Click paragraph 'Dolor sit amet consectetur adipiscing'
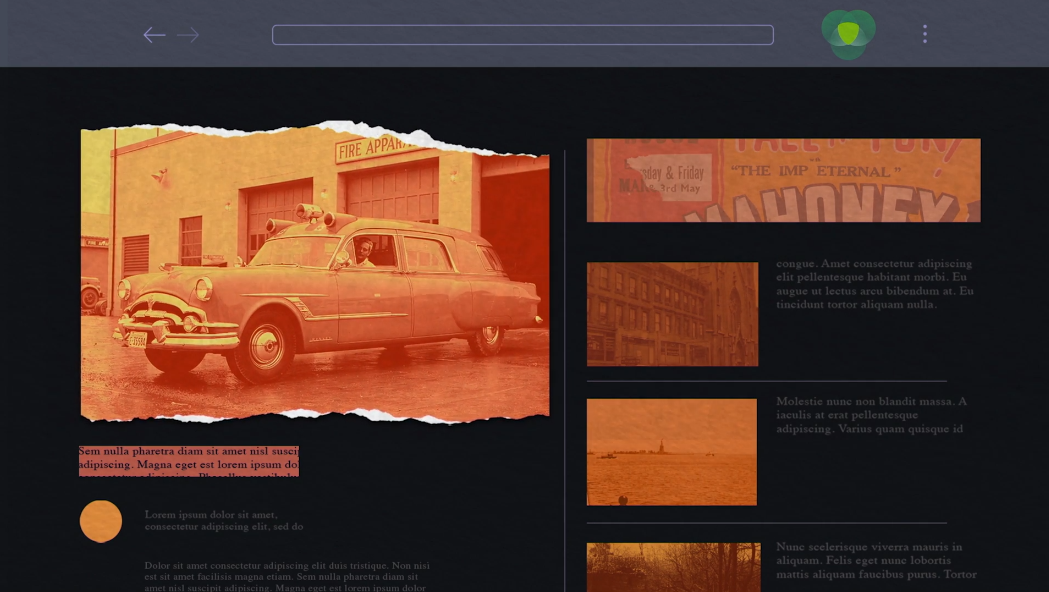The height and width of the screenshot is (592, 1049). click(287, 577)
